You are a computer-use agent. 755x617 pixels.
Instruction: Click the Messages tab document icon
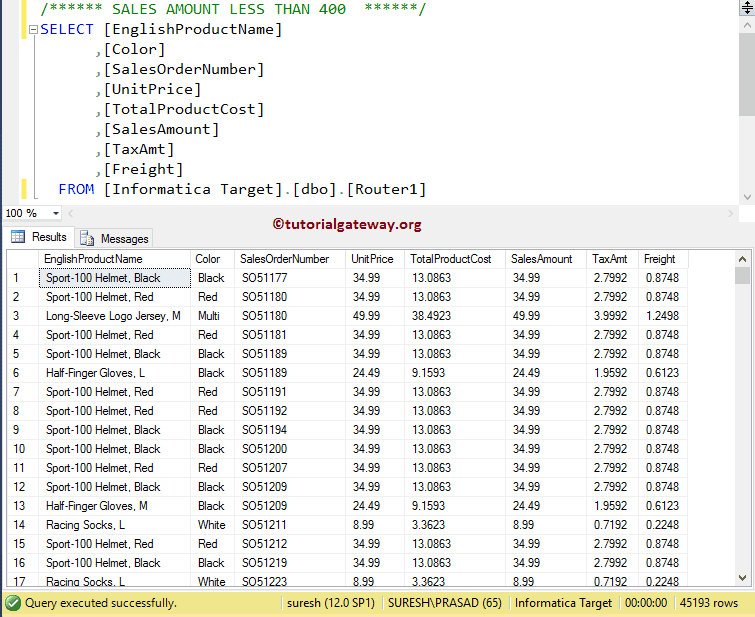coord(87,238)
